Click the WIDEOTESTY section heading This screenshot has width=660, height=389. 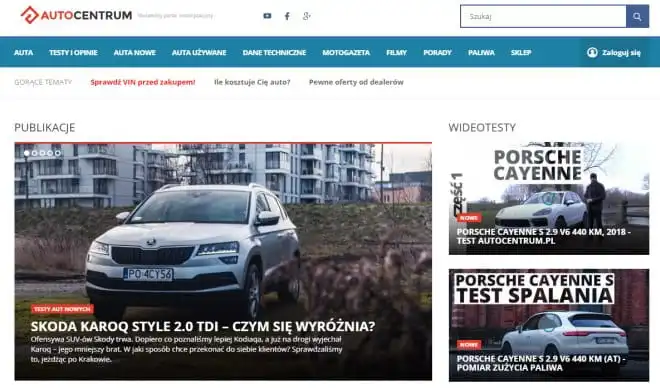click(x=482, y=128)
